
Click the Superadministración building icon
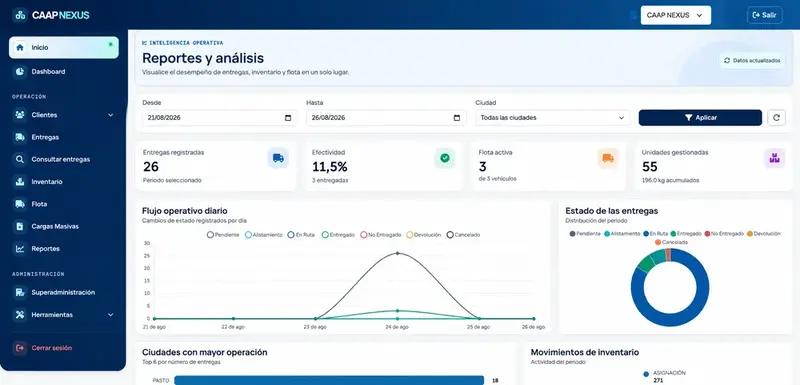pos(20,292)
